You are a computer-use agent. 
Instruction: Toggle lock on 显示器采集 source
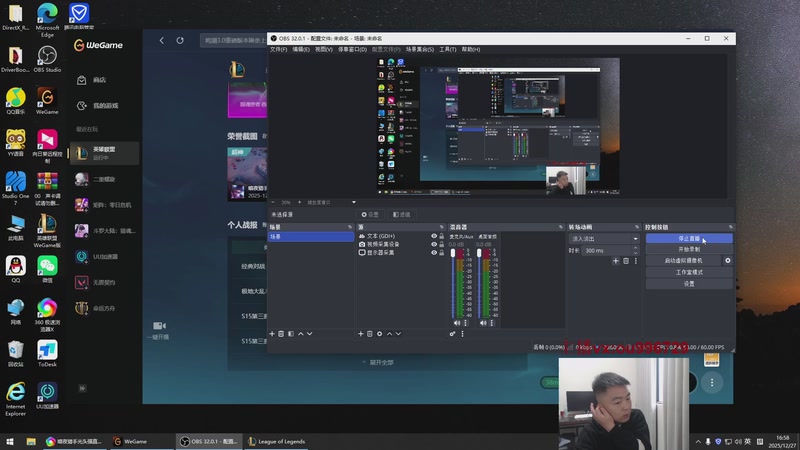point(441,253)
